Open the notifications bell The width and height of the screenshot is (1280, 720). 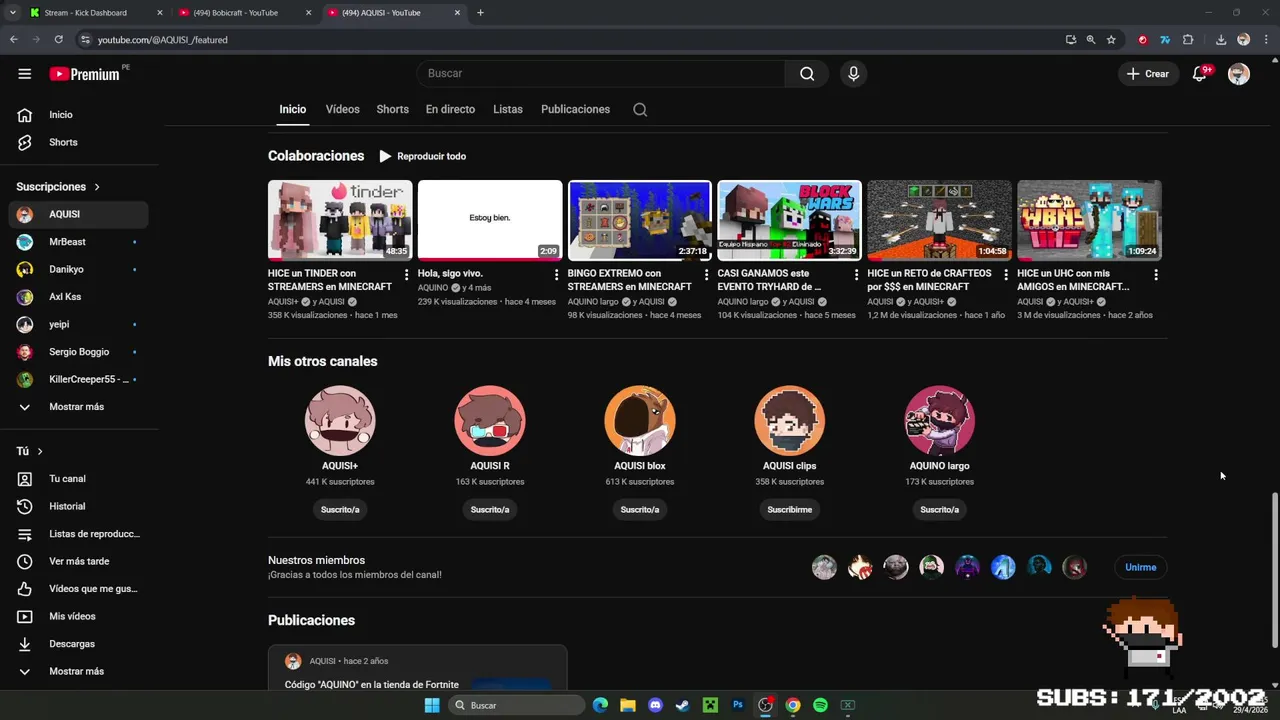1199,74
